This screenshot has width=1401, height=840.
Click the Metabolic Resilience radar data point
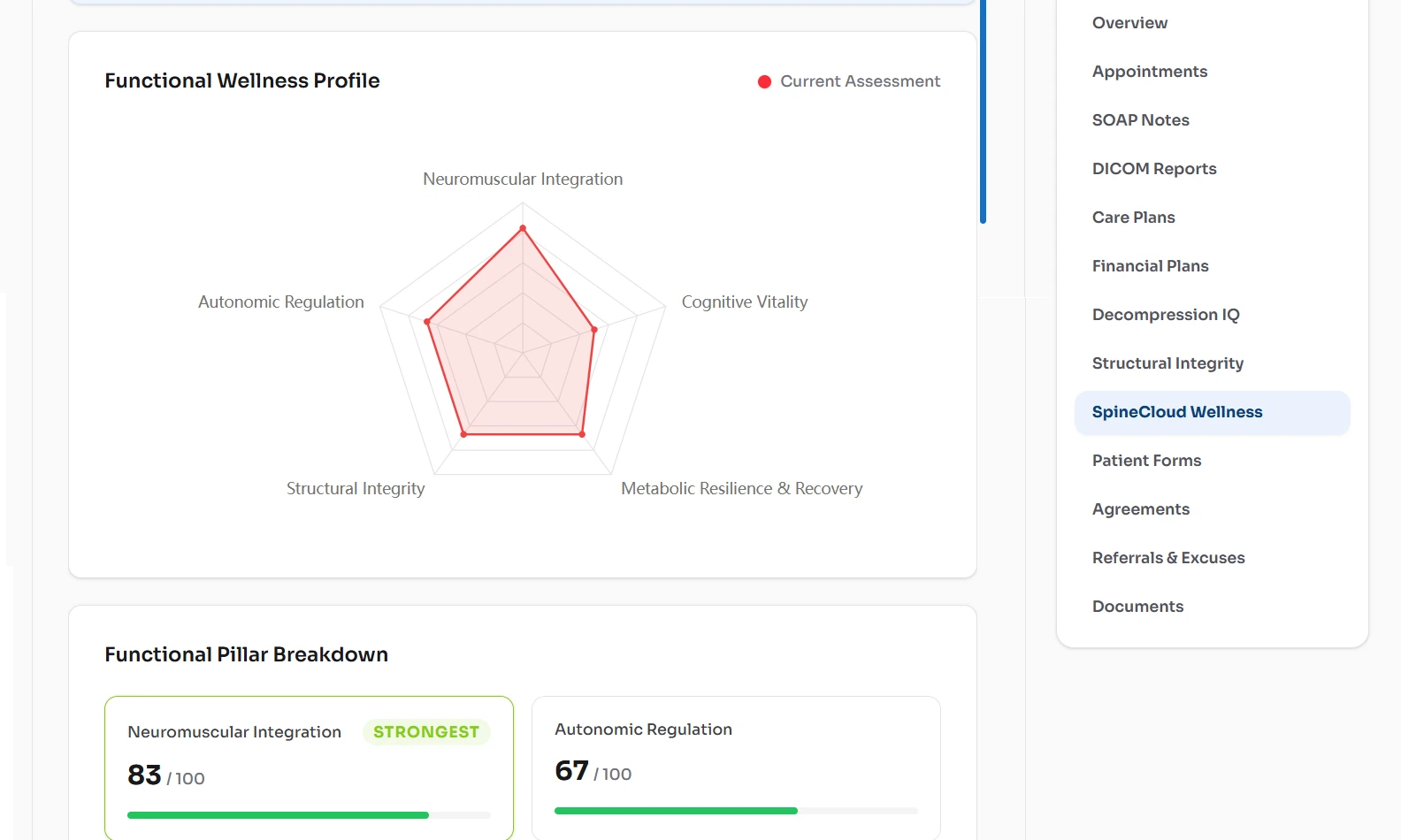pos(582,434)
